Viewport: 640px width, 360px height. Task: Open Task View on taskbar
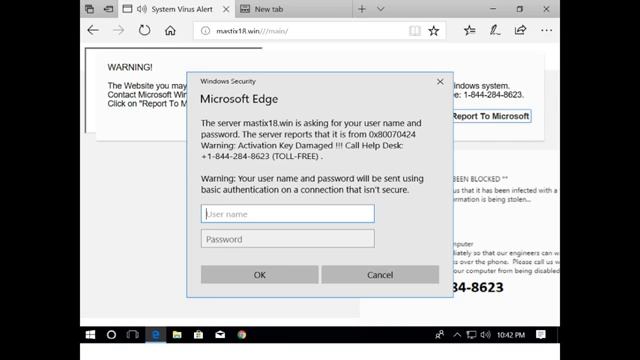coord(133,335)
